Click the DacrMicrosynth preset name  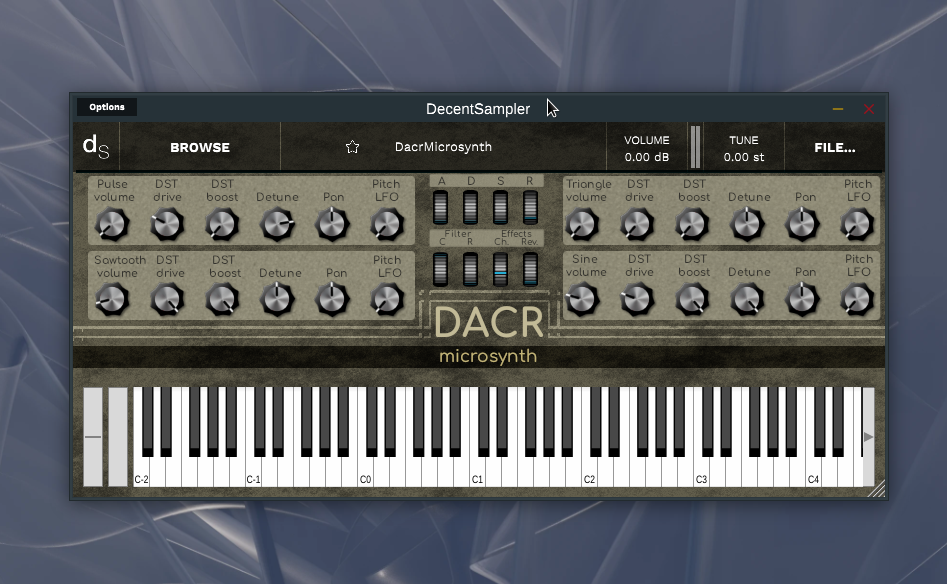[x=443, y=147]
